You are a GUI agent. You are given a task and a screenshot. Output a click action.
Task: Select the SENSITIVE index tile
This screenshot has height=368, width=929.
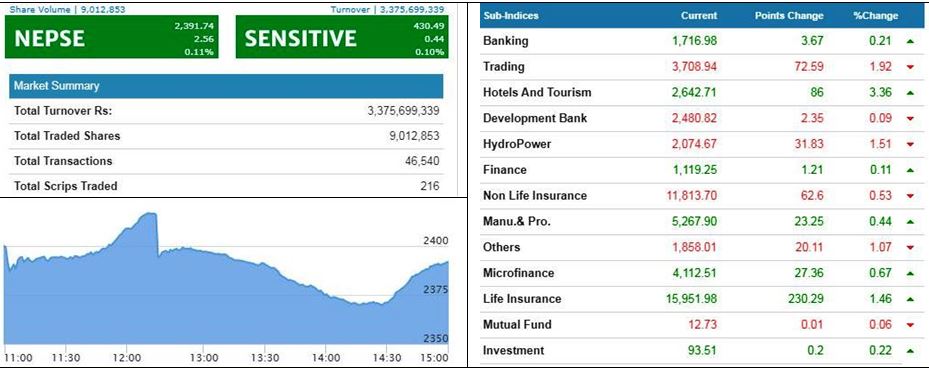(x=342, y=37)
